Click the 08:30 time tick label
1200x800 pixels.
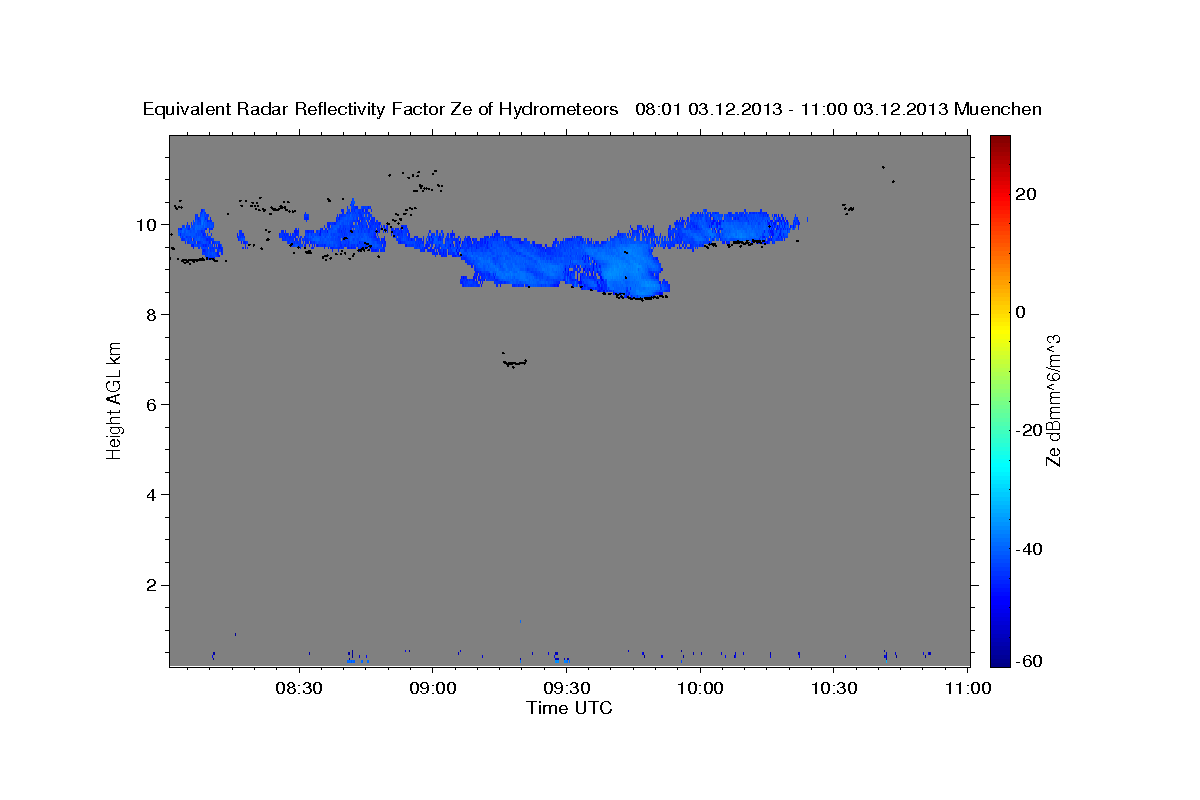pos(299,689)
